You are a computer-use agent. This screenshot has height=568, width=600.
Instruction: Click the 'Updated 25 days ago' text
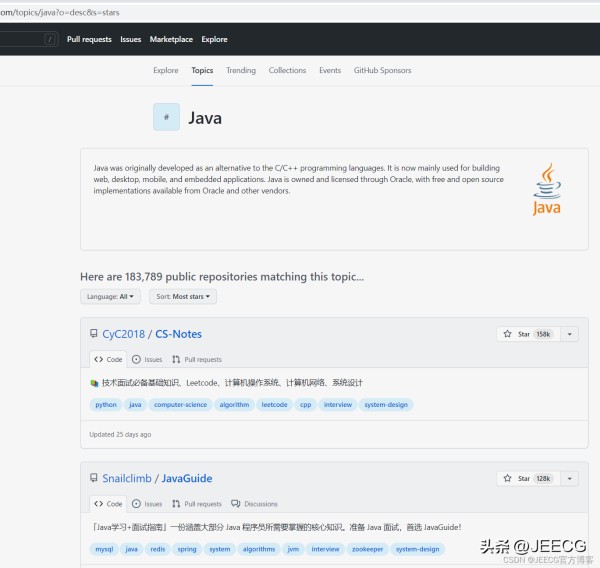point(120,434)
